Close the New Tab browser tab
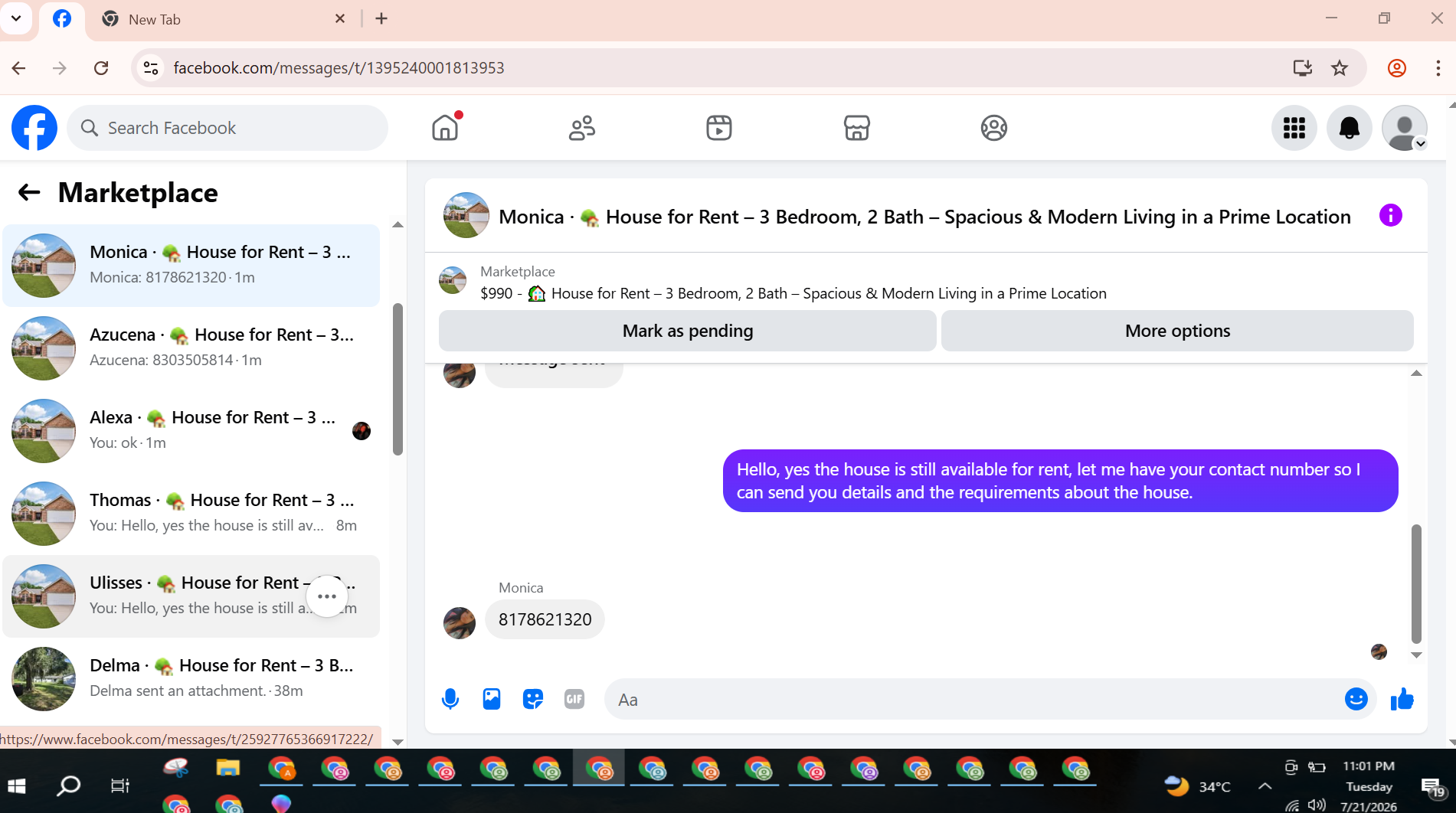This screenshot has width=1456, height=813. pyautogui.click(x=340, y=19)
